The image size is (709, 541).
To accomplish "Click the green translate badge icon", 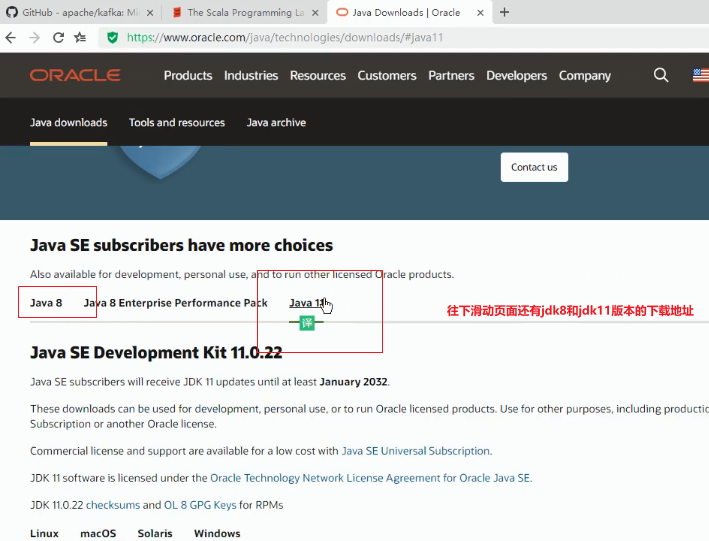I will (x=307, y=323).
